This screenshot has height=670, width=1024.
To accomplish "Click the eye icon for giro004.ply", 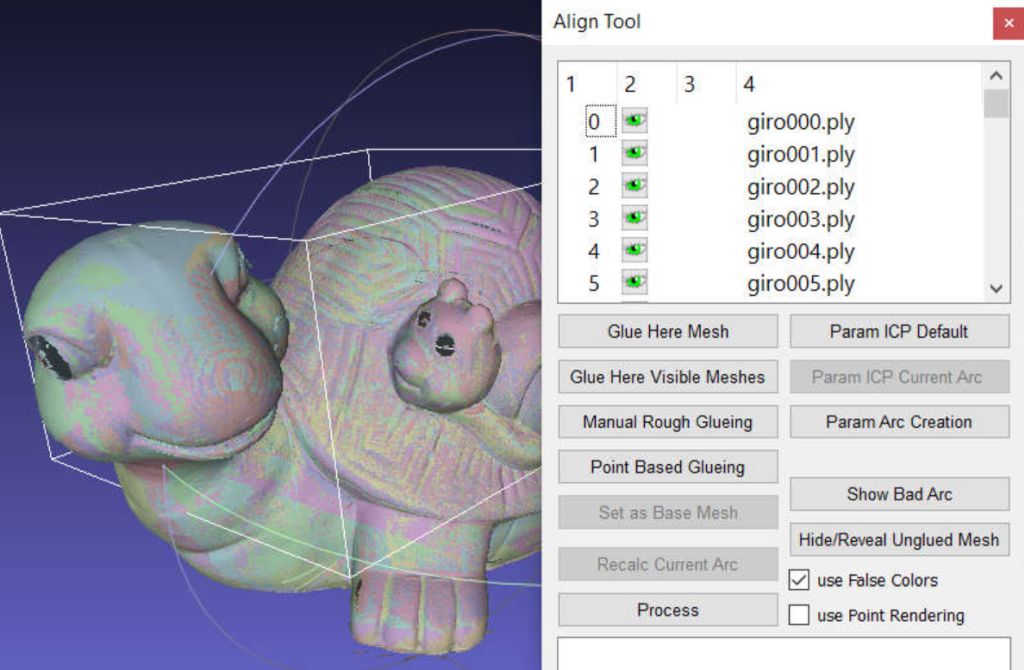I will tap(634, 250).
